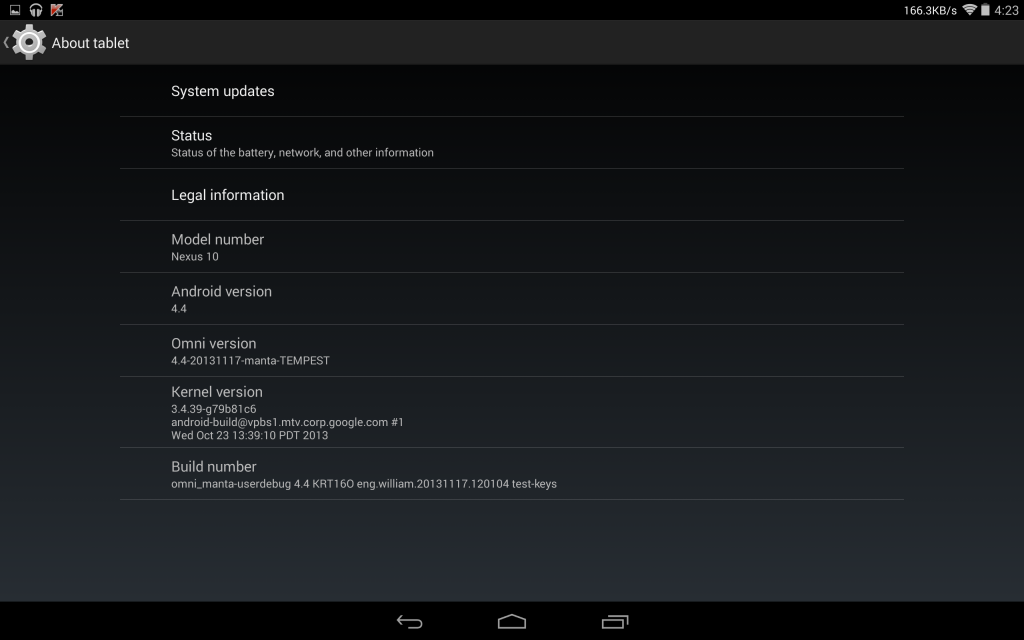Tap the Model number Nexus 10 entry
The image size is (1024, 640).
pyautogui.click(x=512, y=247)
